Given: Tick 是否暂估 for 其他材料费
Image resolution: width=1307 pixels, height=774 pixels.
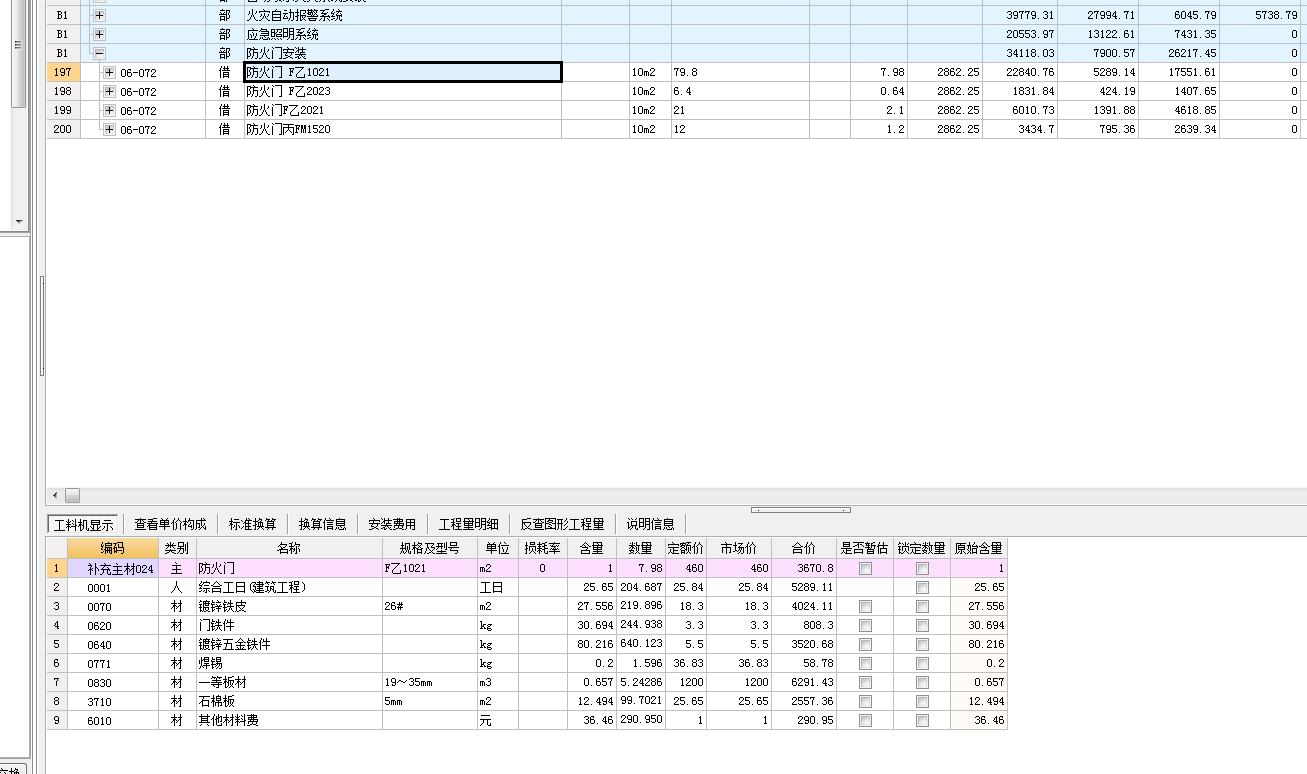Looking at the screenshot, I should coord(865,720).
